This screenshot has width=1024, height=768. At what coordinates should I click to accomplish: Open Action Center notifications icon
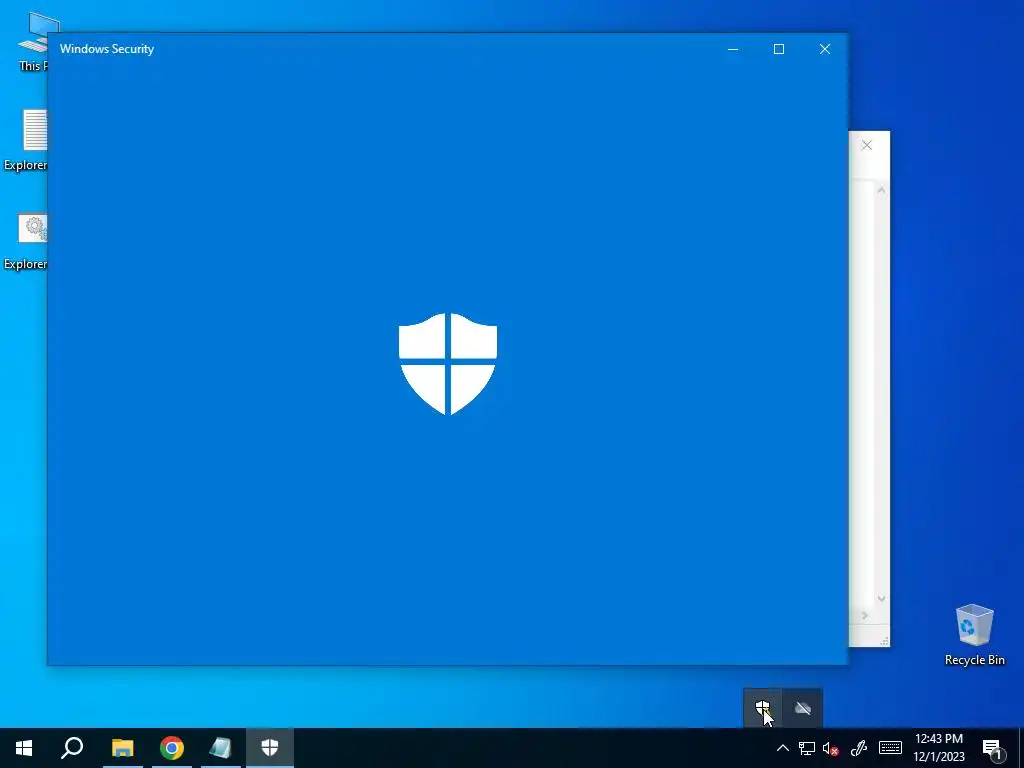coord(993,749)
